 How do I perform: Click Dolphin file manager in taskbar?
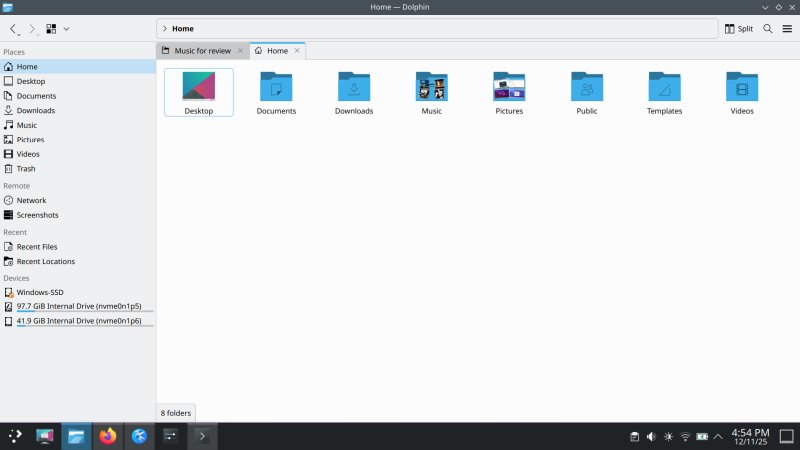[x=77, y=436]
